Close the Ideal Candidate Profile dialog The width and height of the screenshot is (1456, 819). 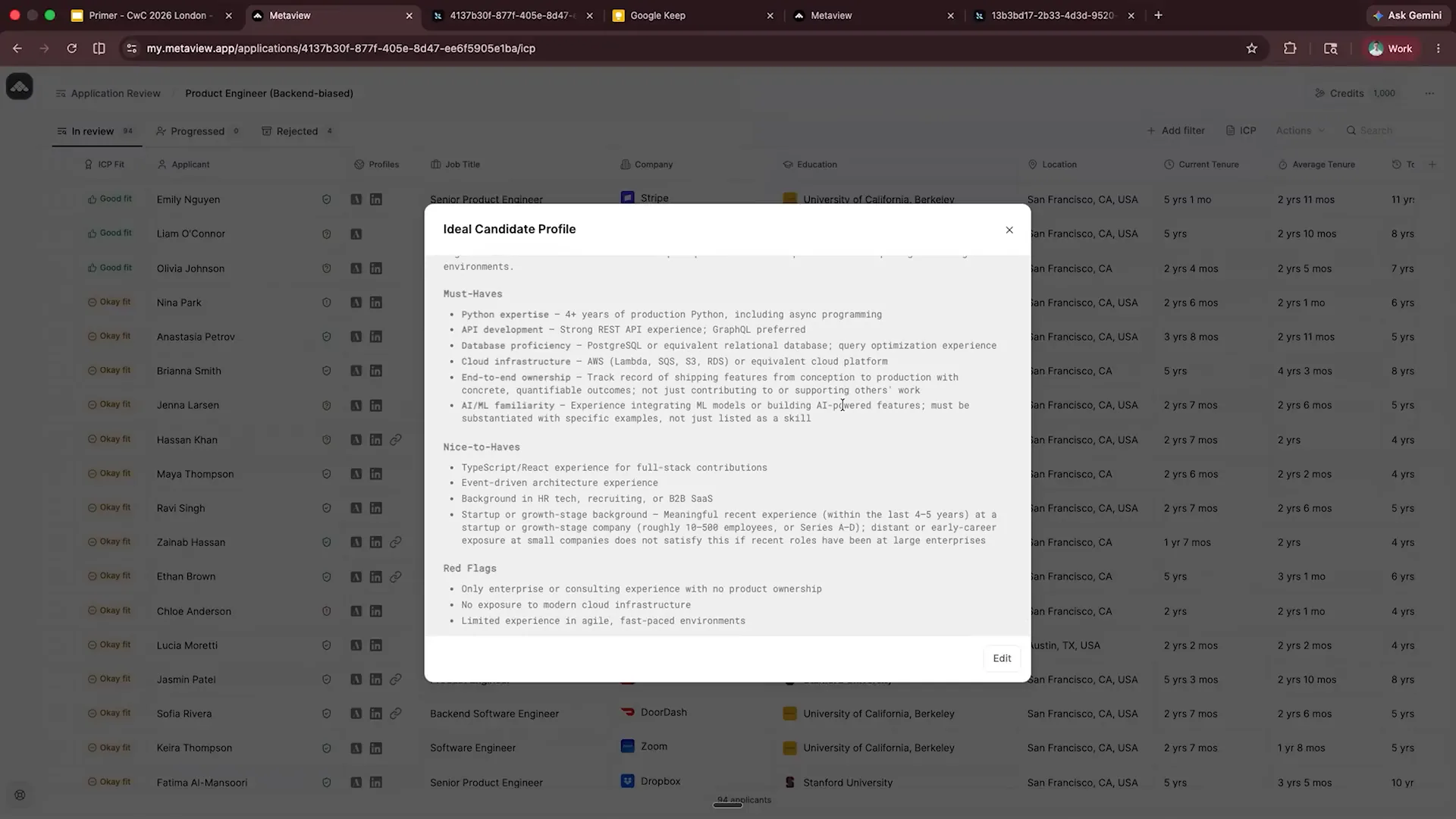click(x=1009, y=230)
